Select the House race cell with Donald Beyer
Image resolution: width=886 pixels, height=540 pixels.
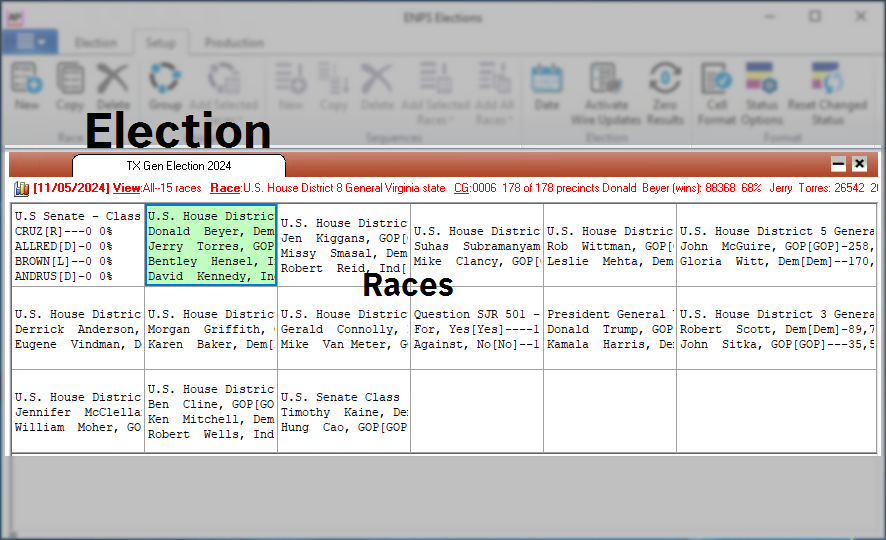pos(211,245)
